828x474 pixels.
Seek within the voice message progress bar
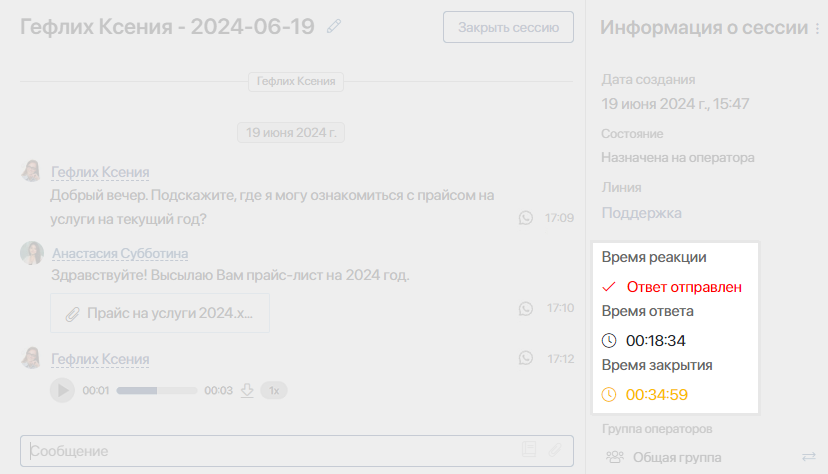pyautogui.click(x=158, y=390)
